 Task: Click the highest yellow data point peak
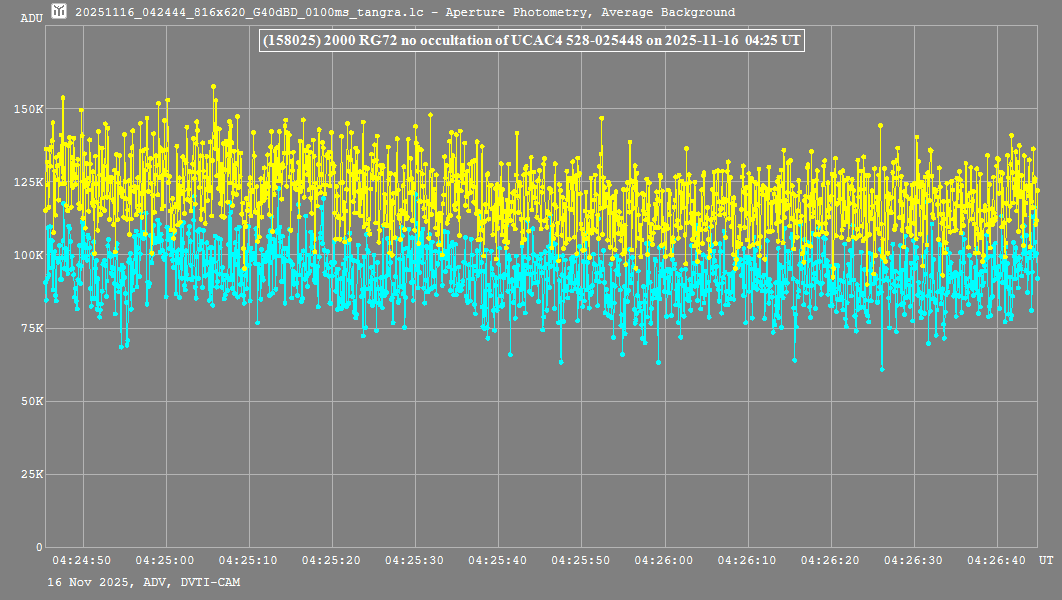213,87
